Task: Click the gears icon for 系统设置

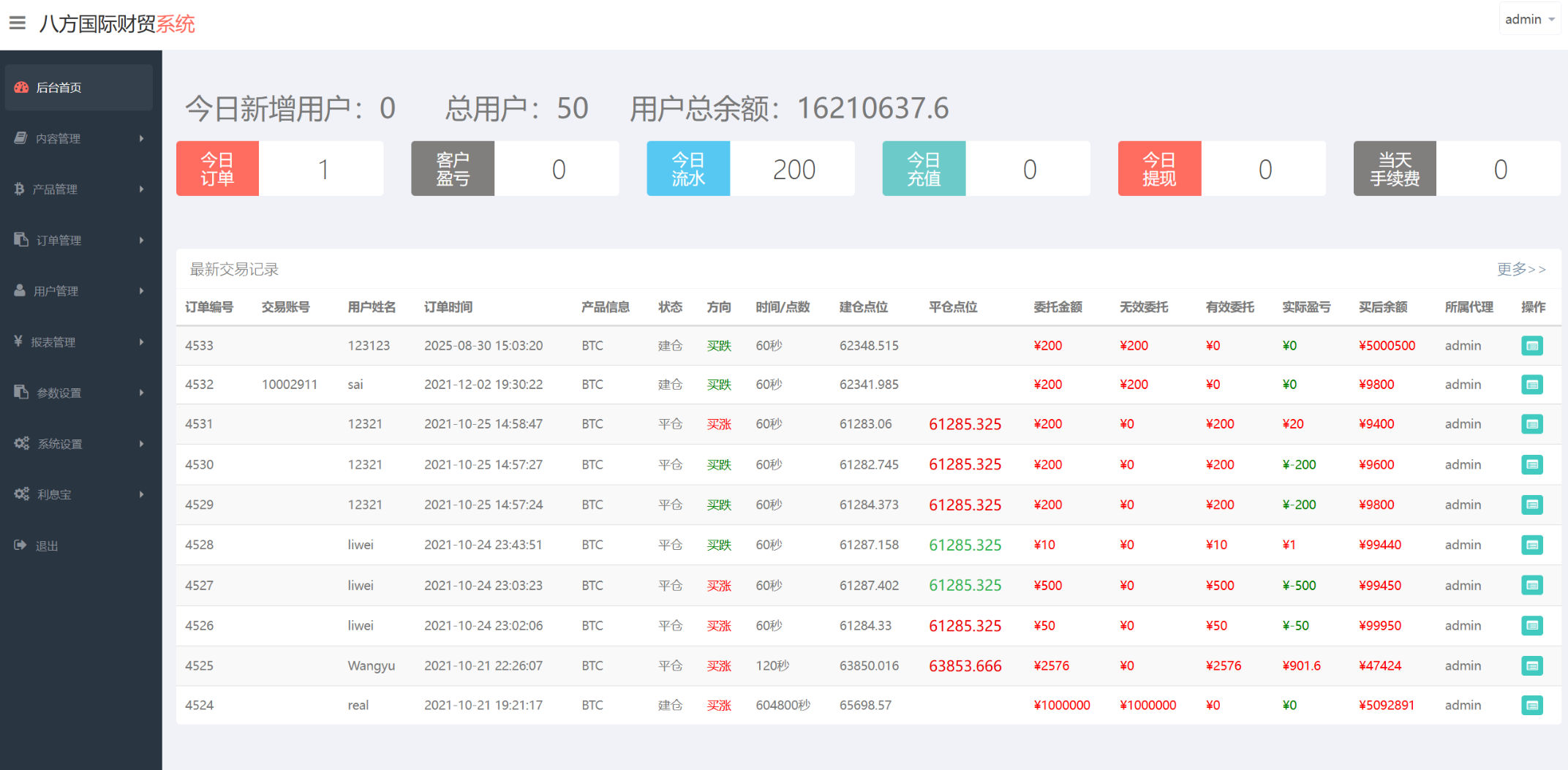Action: pos(21,443)
